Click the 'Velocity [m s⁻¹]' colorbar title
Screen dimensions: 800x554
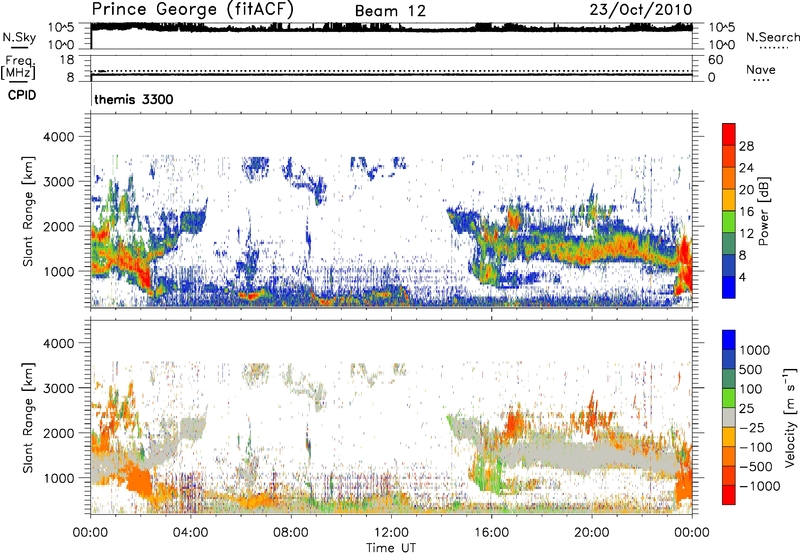click(790, 417)
